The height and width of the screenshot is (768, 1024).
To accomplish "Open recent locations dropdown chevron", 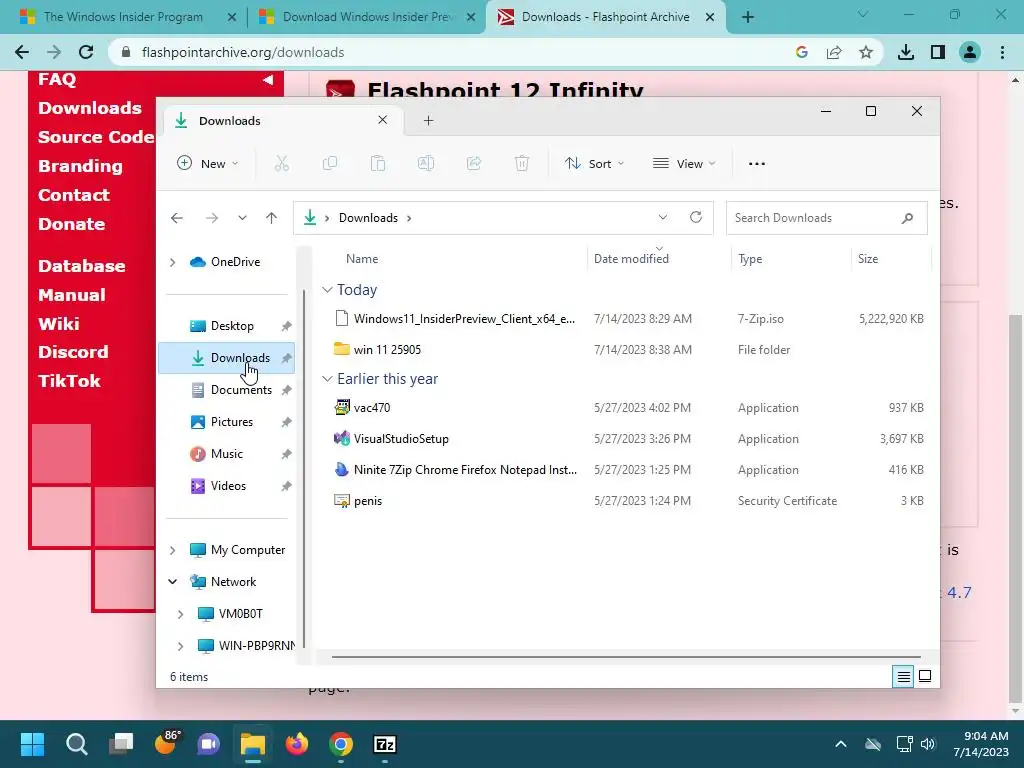I will coord(242,218).
